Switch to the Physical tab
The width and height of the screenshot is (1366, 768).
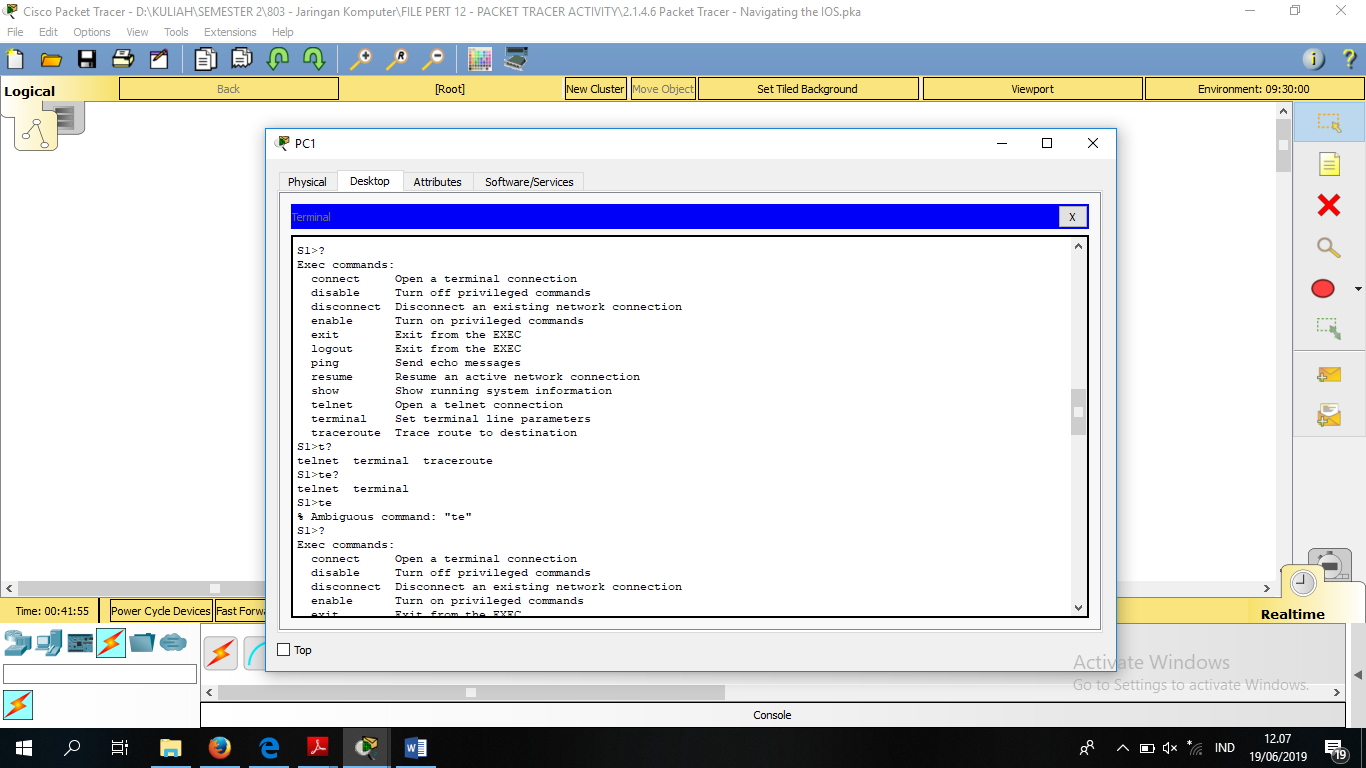tap(307, 182)
